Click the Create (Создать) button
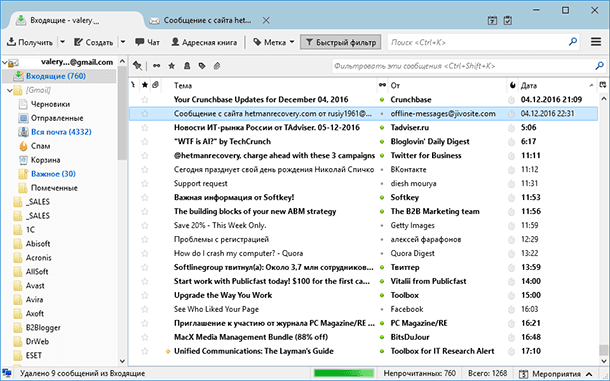The image size is (610, 381). coord(94,42)
